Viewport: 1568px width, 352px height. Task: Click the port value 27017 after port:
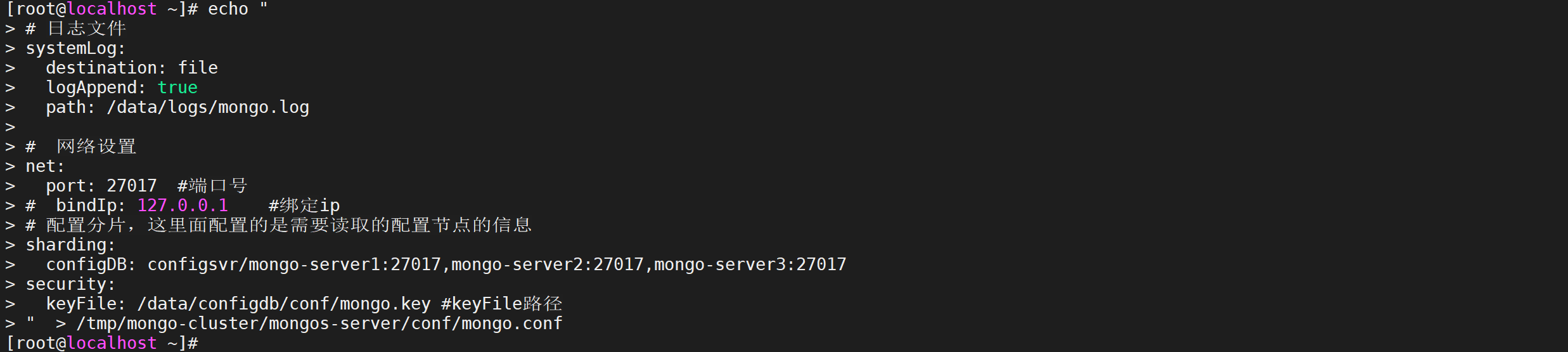(131, 186)
